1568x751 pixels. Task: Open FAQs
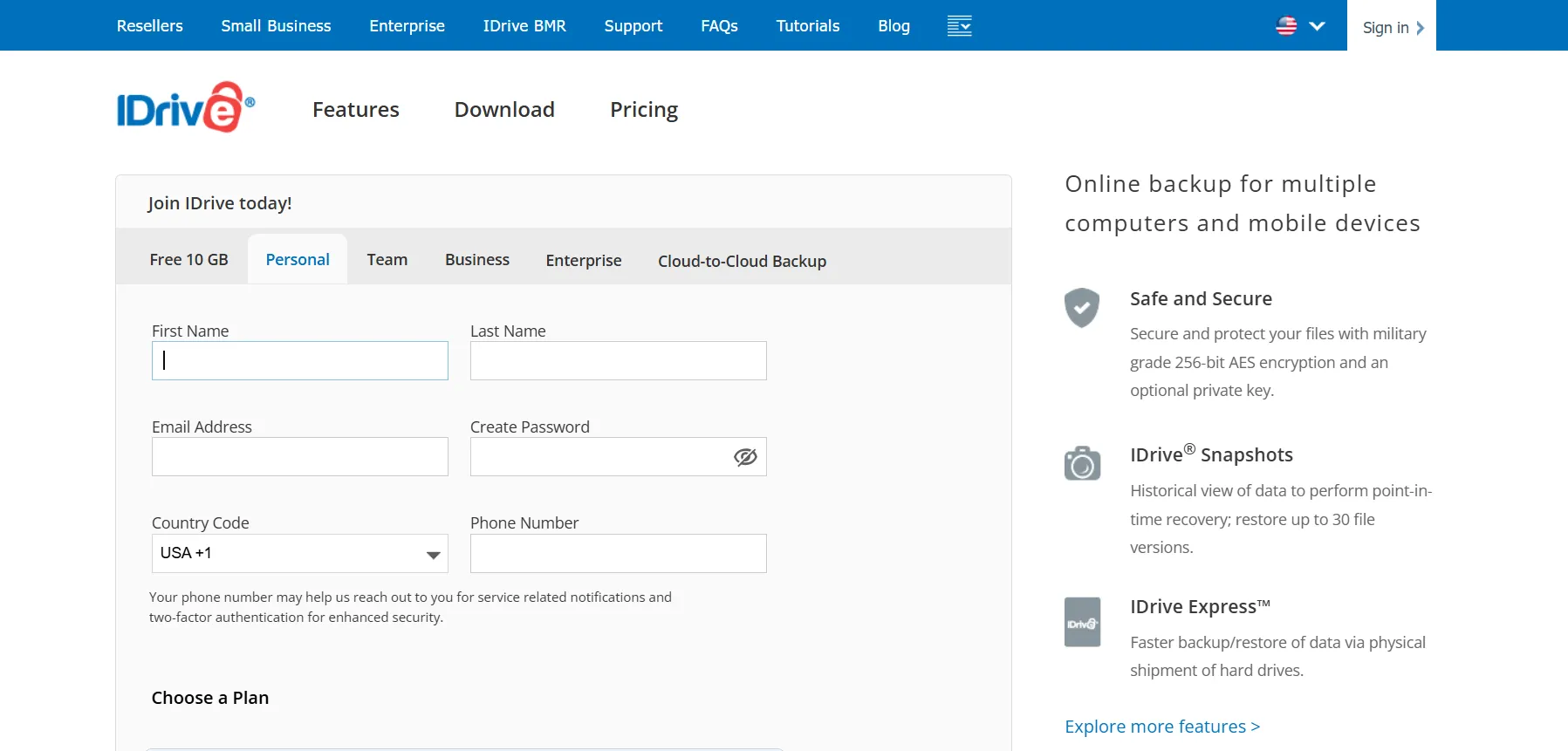[719, 26]
